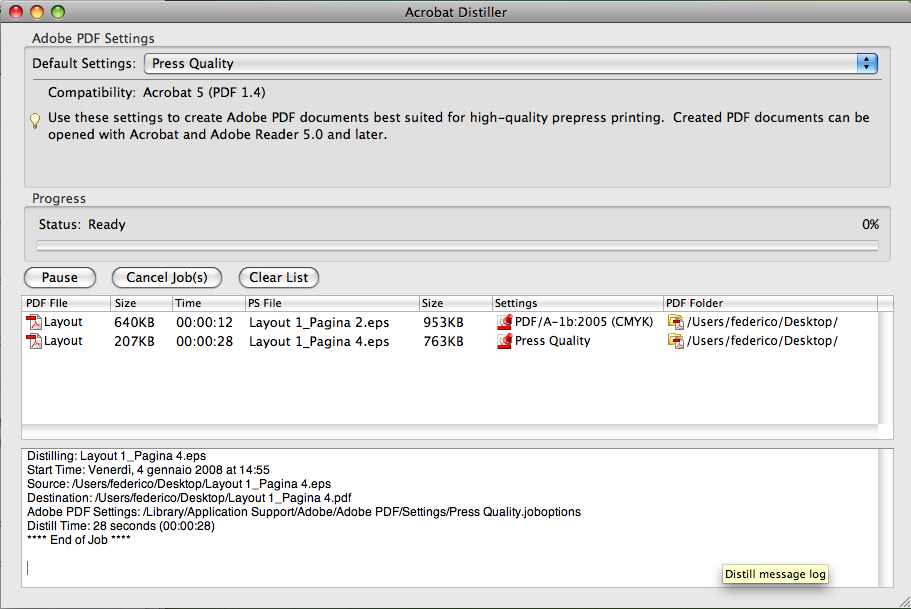
Task: Select the Layout 1_Pagina 2.eps entry
Action: 319,323
